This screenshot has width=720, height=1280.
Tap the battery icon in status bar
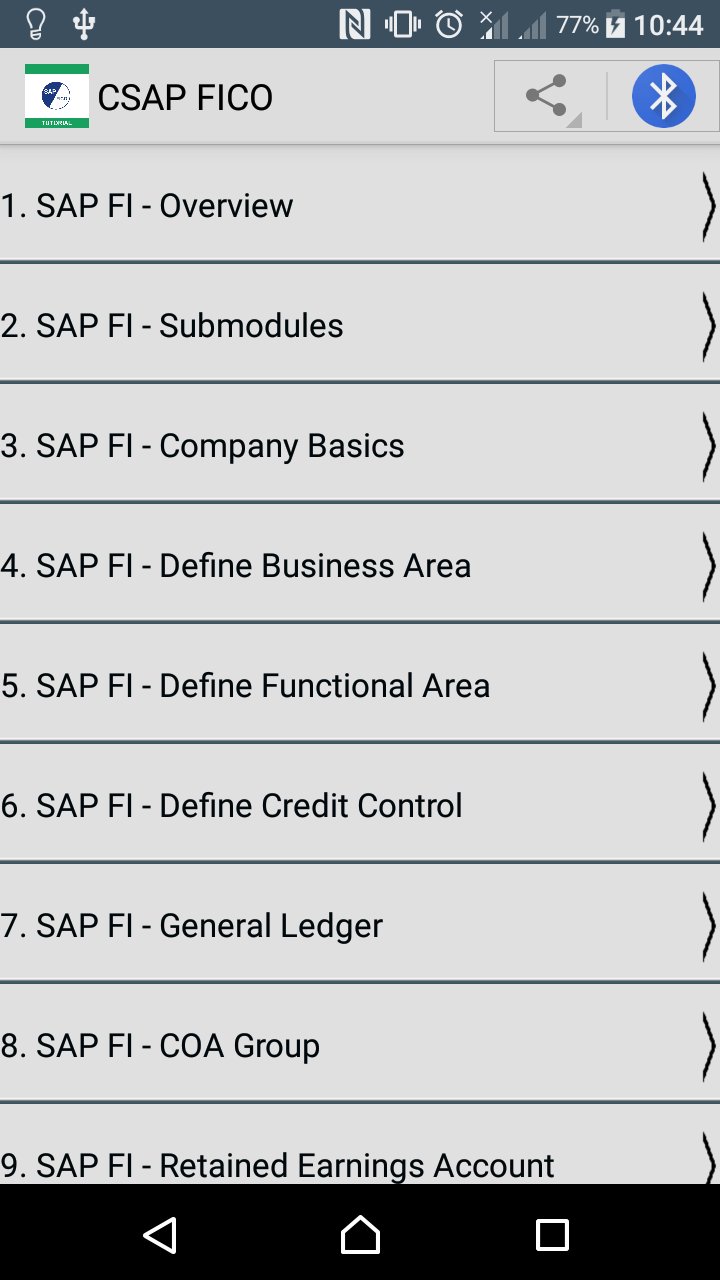pyautogui.click(x=615, y=24)
